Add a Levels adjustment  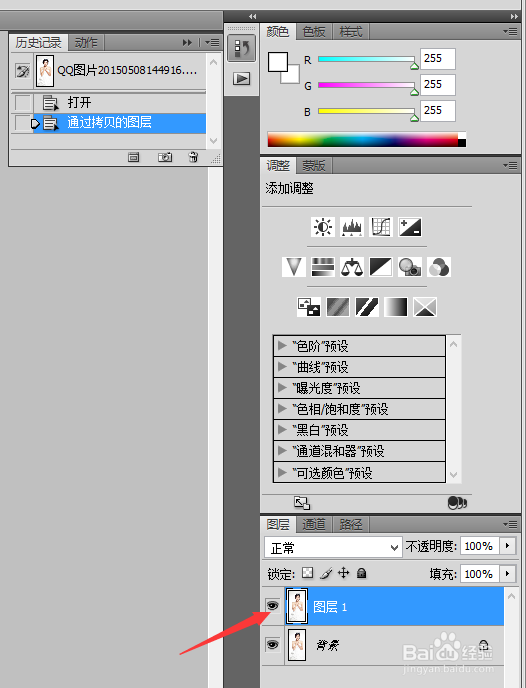coord(352,227)
